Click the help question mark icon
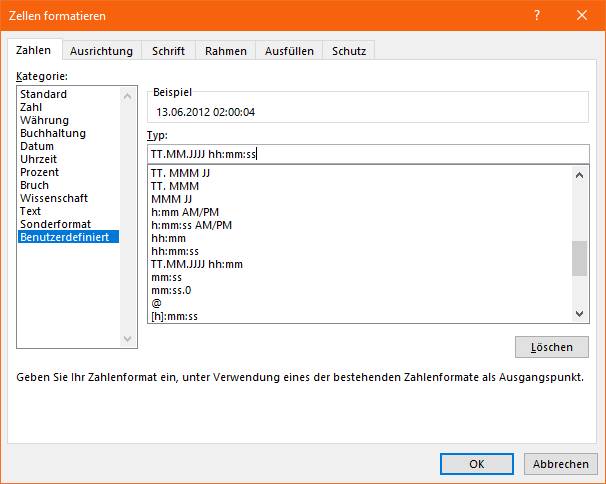Image resolution: width=606 pixels, height=484 pixels. pyautogui.click(x=537, y=15)
